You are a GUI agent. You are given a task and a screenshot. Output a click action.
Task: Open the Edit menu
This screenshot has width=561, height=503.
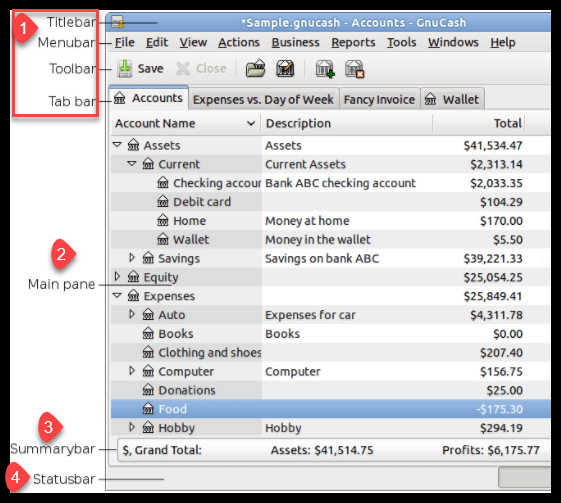coord(157,42)
